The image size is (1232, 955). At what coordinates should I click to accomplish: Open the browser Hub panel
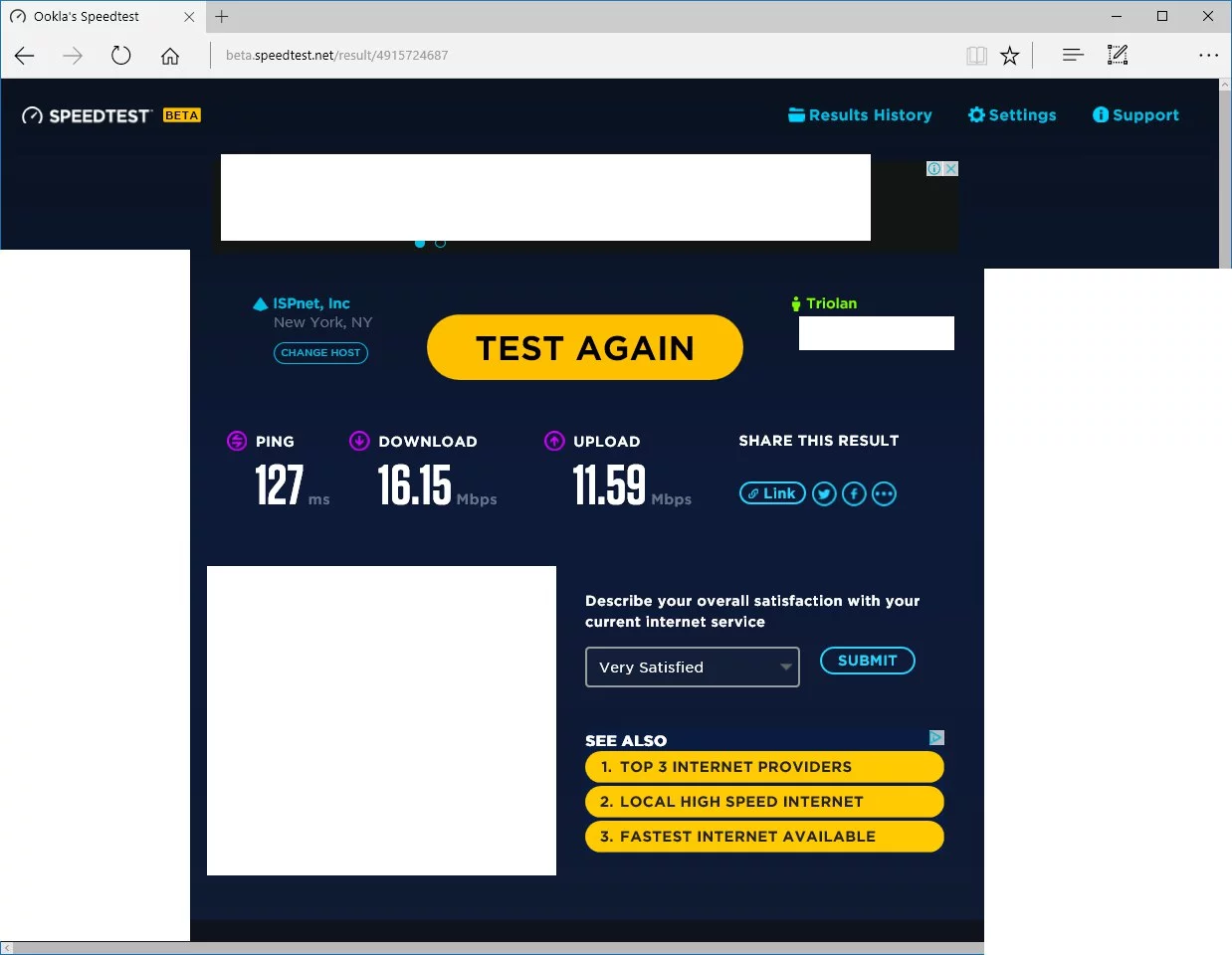pos(1072,56)
